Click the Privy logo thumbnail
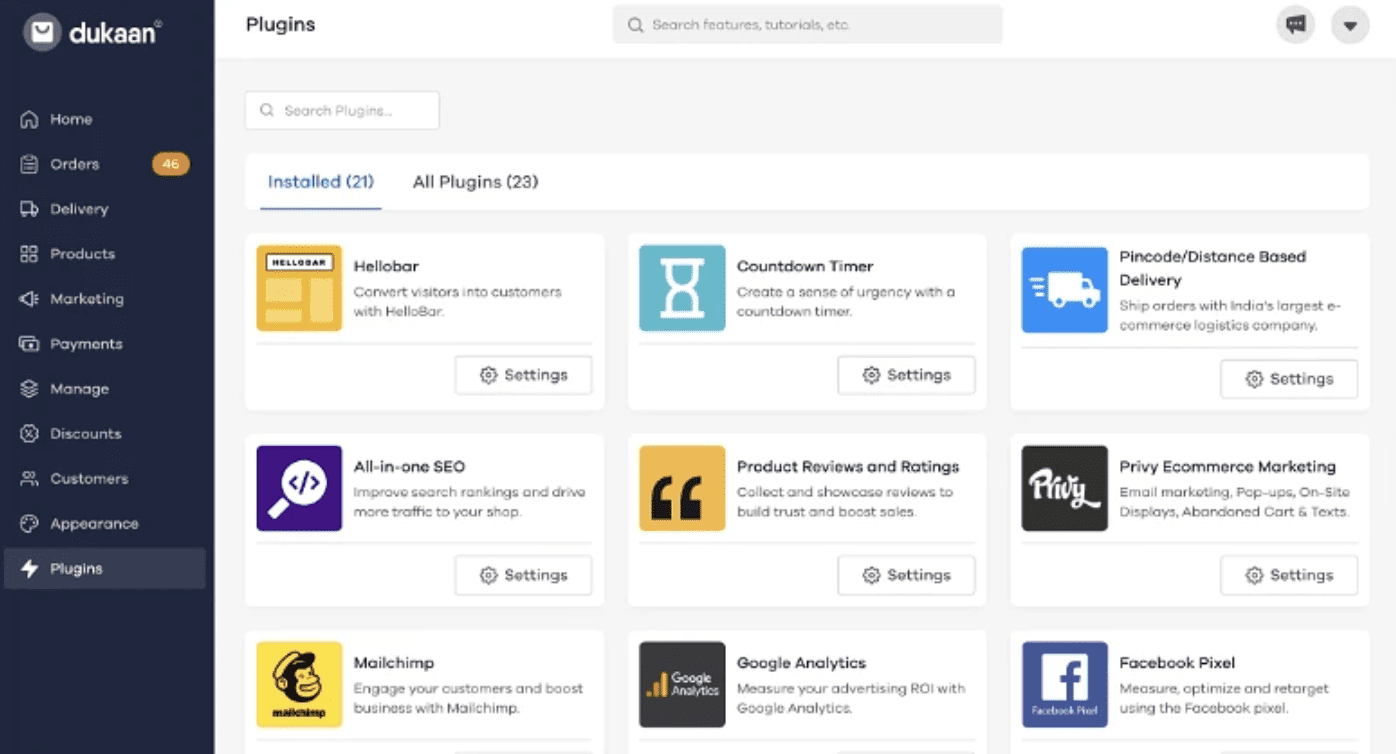Viewport: 1396px width, 754px height. coord(1064,488)
